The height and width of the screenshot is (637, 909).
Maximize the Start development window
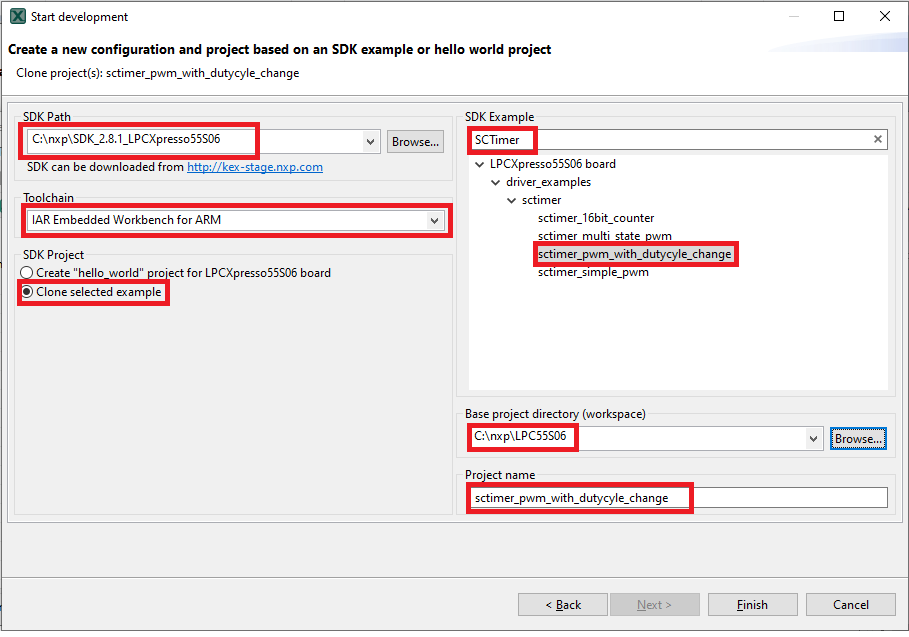pyautogui.click(x=839, y=17)
